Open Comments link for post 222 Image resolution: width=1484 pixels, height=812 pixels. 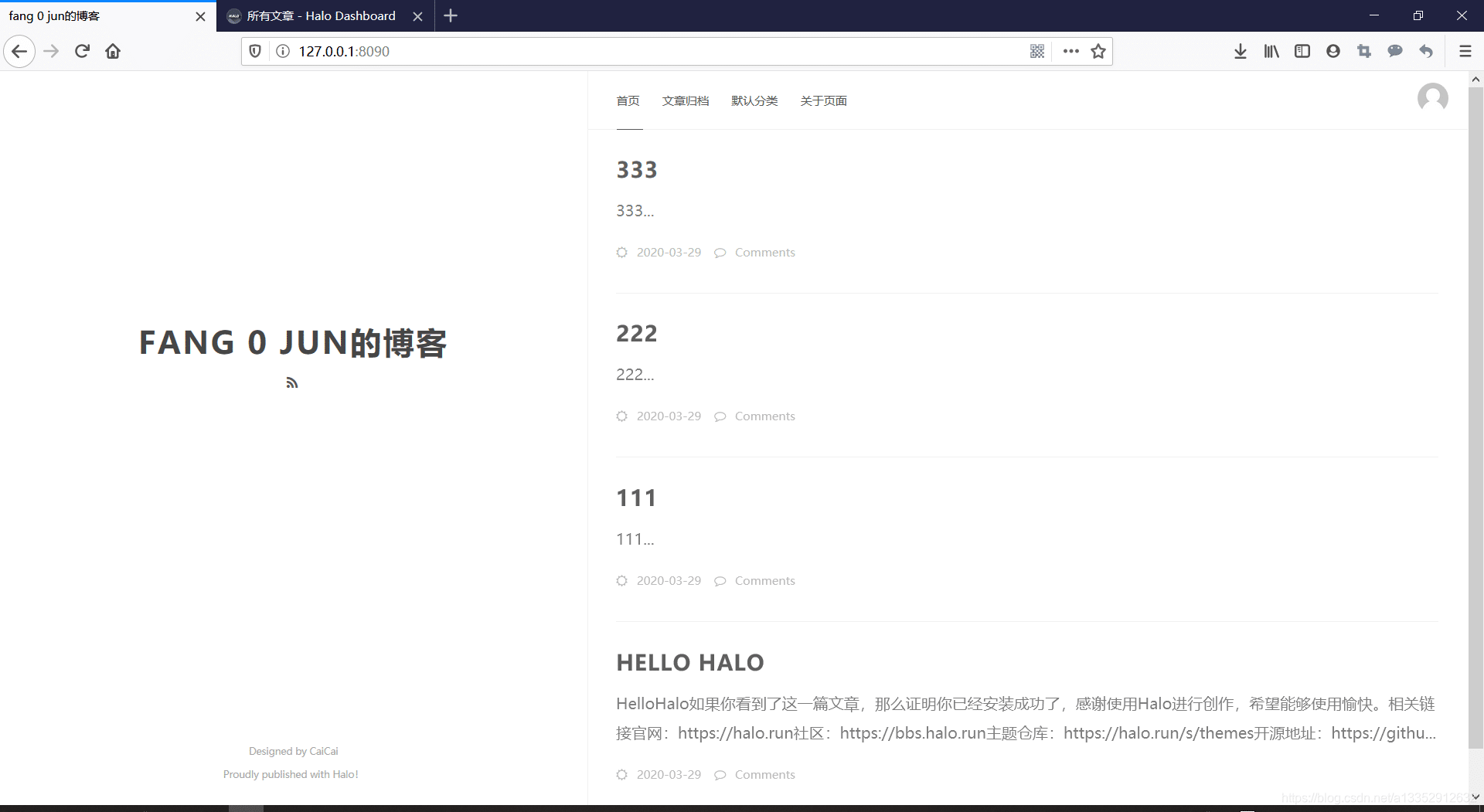[x=764, y=416]
